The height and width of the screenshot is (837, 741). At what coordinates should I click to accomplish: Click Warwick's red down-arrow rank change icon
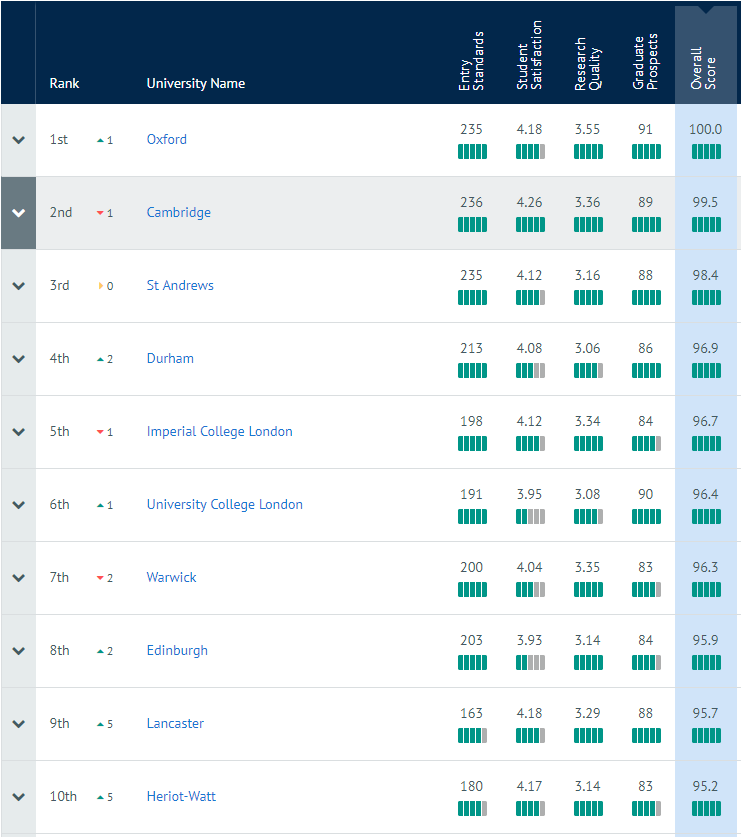tap(100, 578)
